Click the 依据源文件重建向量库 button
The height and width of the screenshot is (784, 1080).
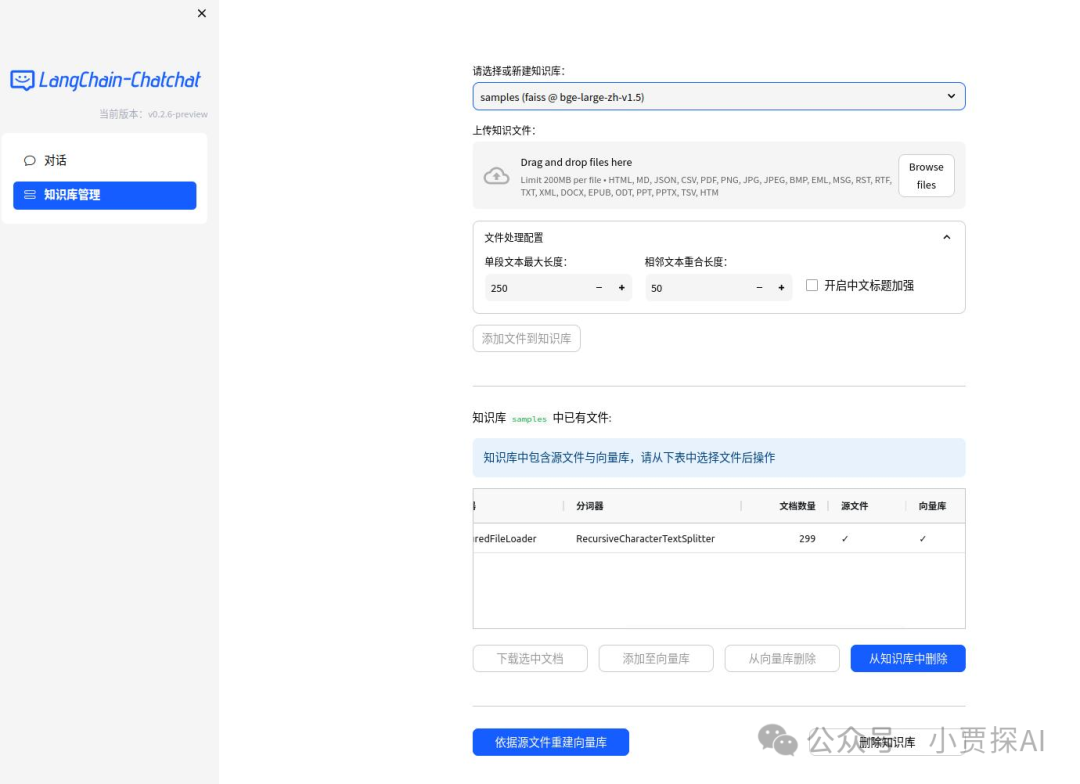pyautogui.click(x=550, y=742)
